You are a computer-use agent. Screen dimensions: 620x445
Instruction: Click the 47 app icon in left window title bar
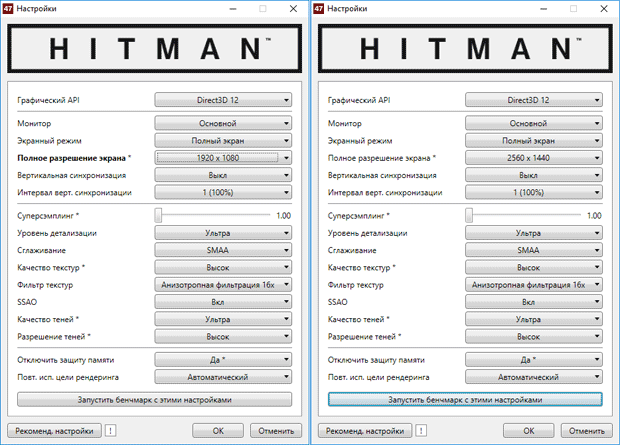[x=8, y=9]
